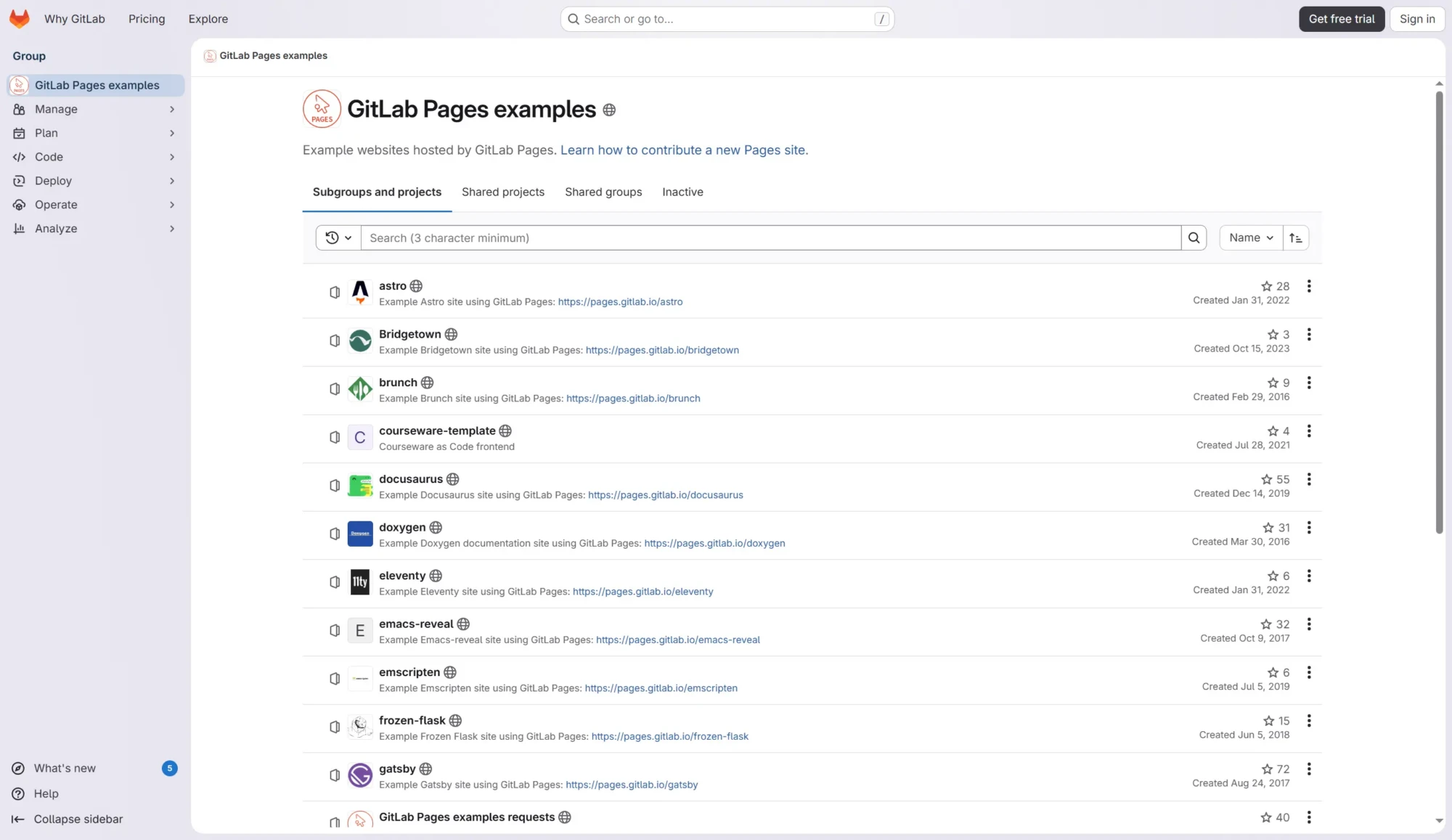Viewport: 1452px width, 840px height.
Task: Open actions menu for emacs-reveal project
Action: click(1309, 624)
